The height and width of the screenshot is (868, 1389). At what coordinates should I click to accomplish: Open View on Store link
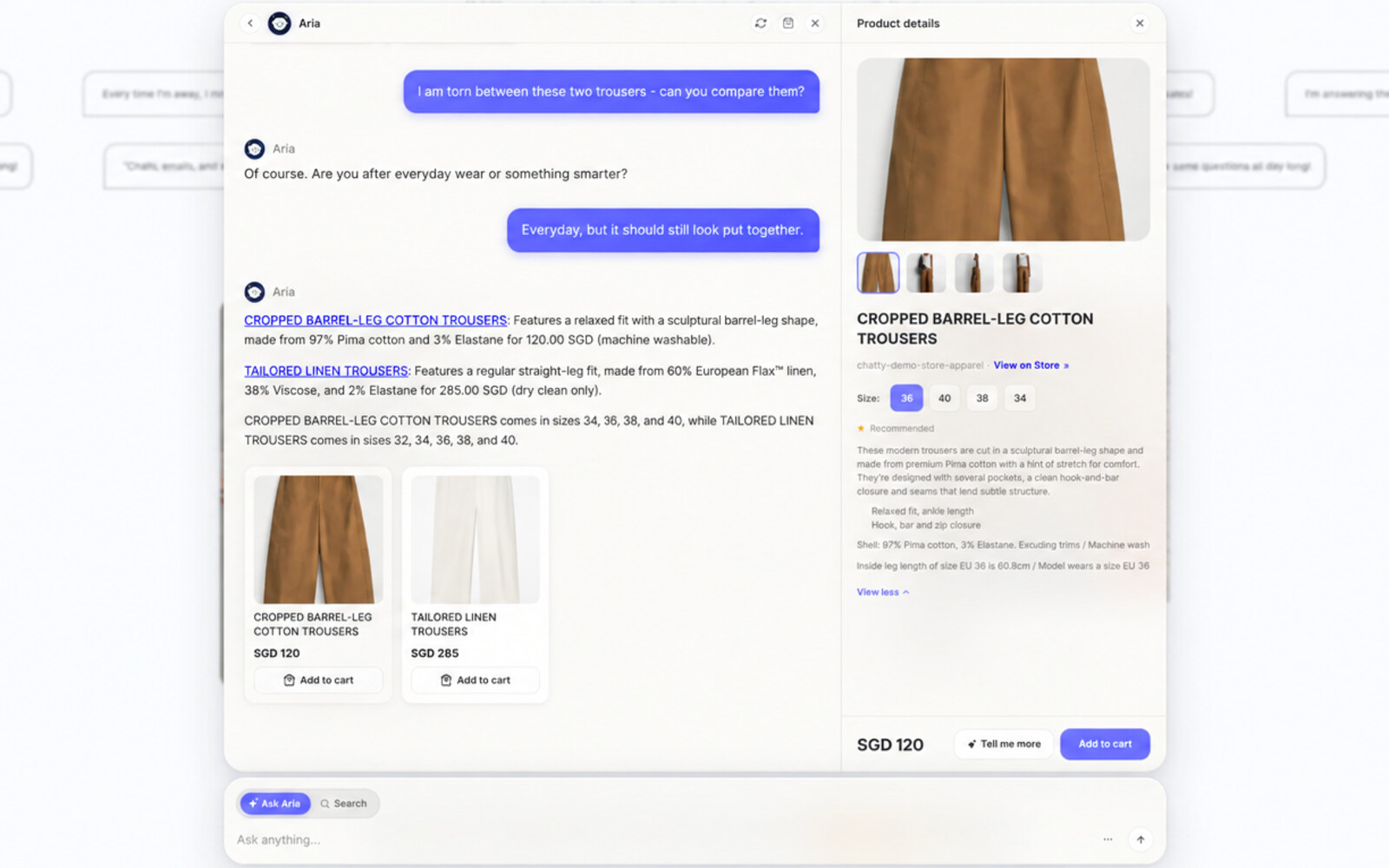(x=1031, y=365)
